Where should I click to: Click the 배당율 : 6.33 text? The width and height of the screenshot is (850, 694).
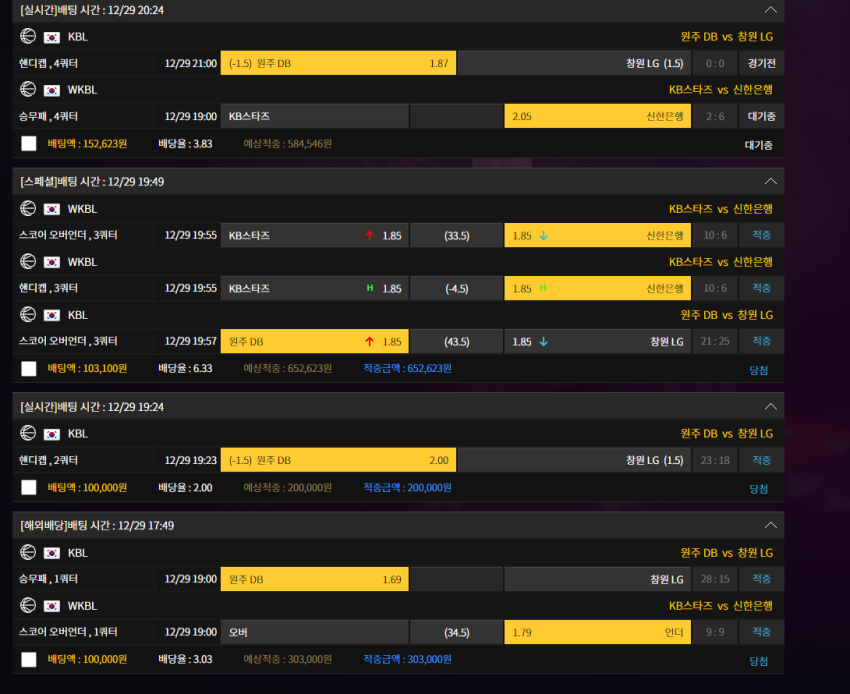click(185, 369)
